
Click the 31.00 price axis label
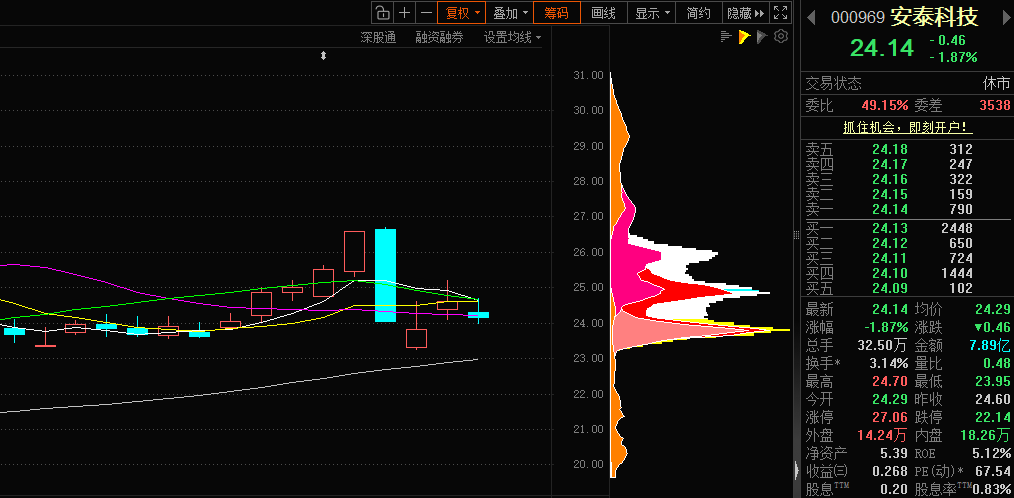(x=588, y=75)
